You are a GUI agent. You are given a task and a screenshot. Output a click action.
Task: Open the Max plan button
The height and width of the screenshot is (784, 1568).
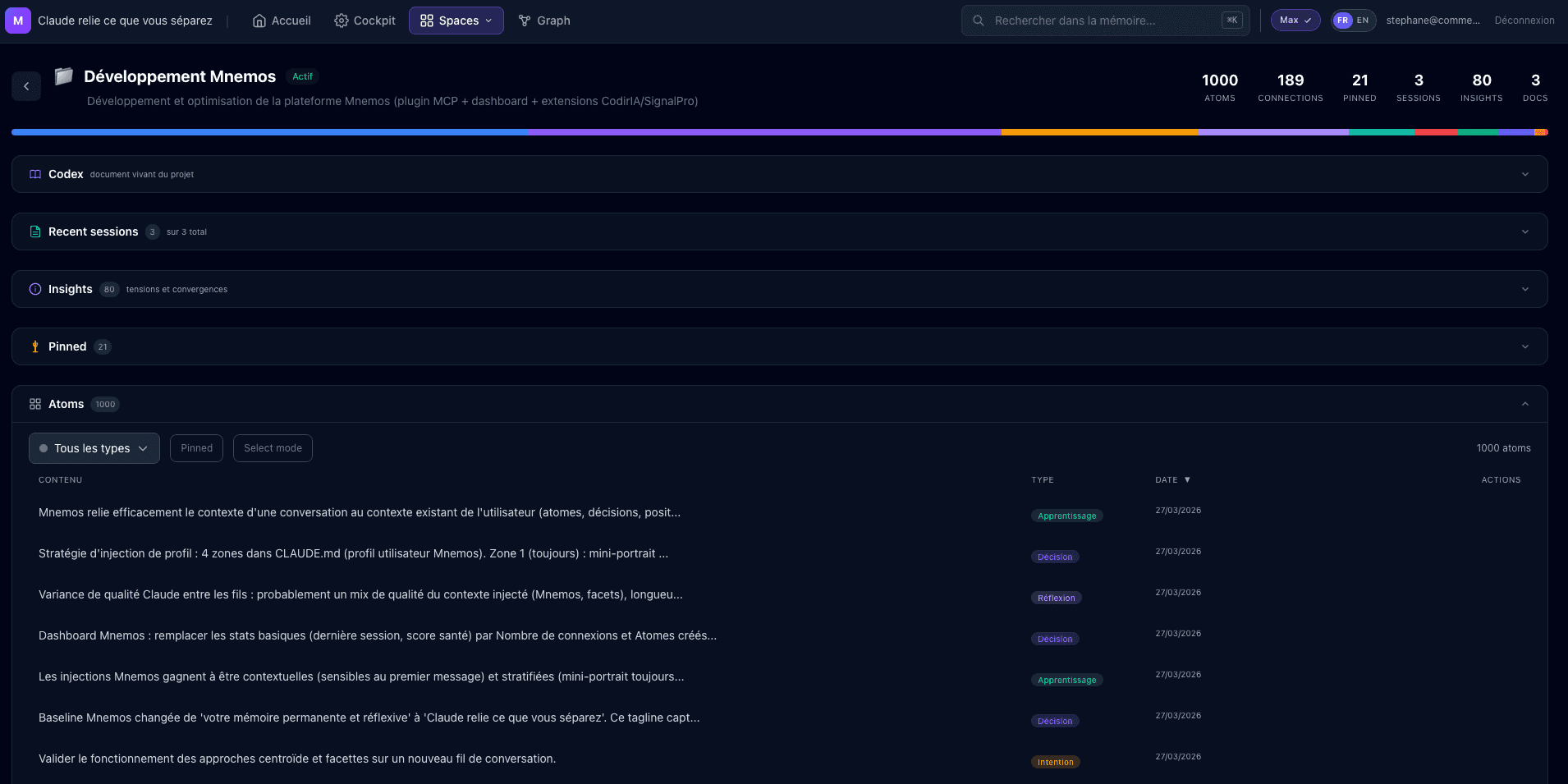(x=1295, y=21)
